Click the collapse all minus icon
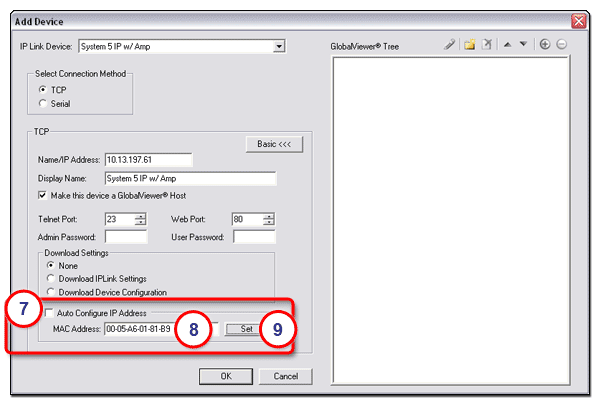 562,46
